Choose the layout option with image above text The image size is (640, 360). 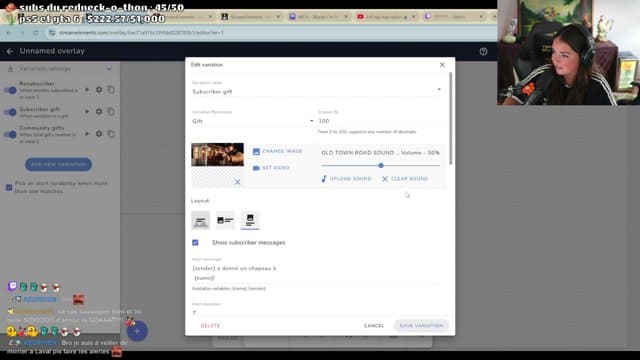click(x=250, y=221)
